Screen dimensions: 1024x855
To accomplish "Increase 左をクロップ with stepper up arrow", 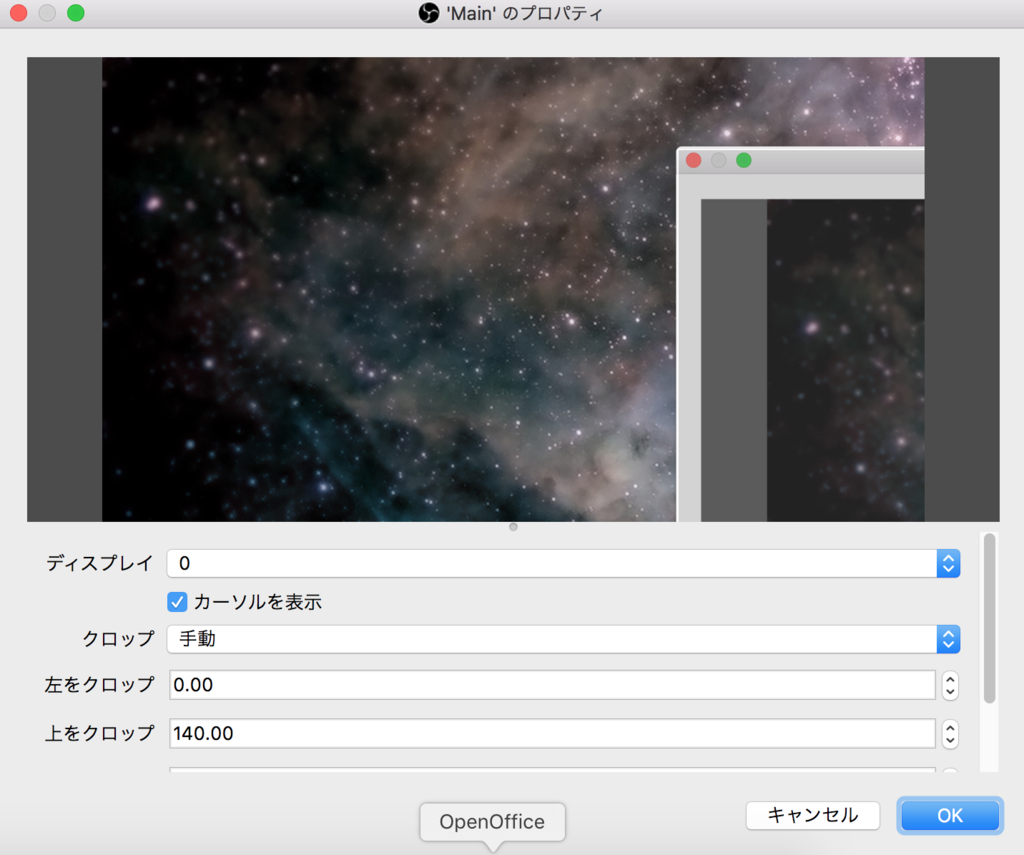I will (x=950, y=679).
